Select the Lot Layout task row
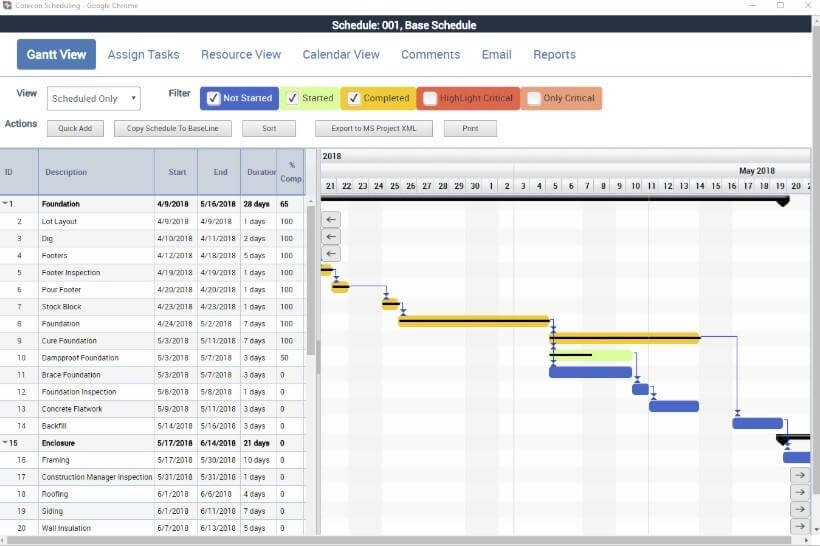 click(152, 222)
